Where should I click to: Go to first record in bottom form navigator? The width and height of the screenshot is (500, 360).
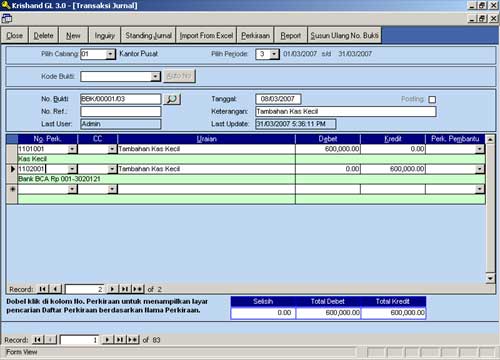pos(38,340)
